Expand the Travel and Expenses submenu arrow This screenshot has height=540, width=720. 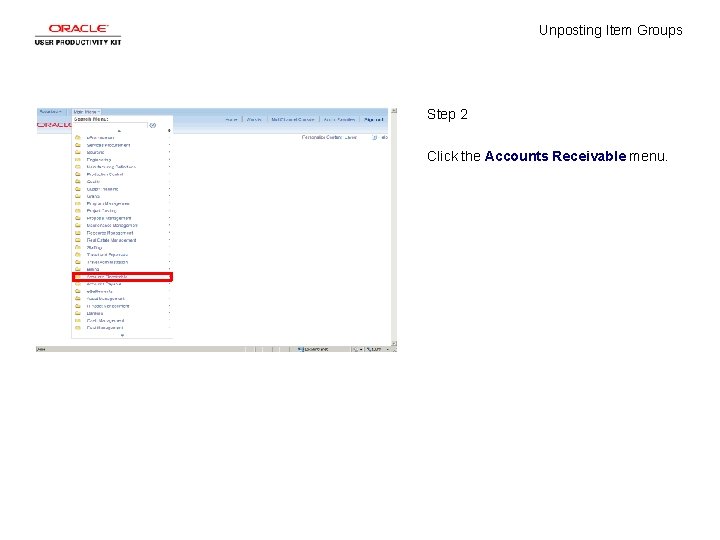(169, 255)
